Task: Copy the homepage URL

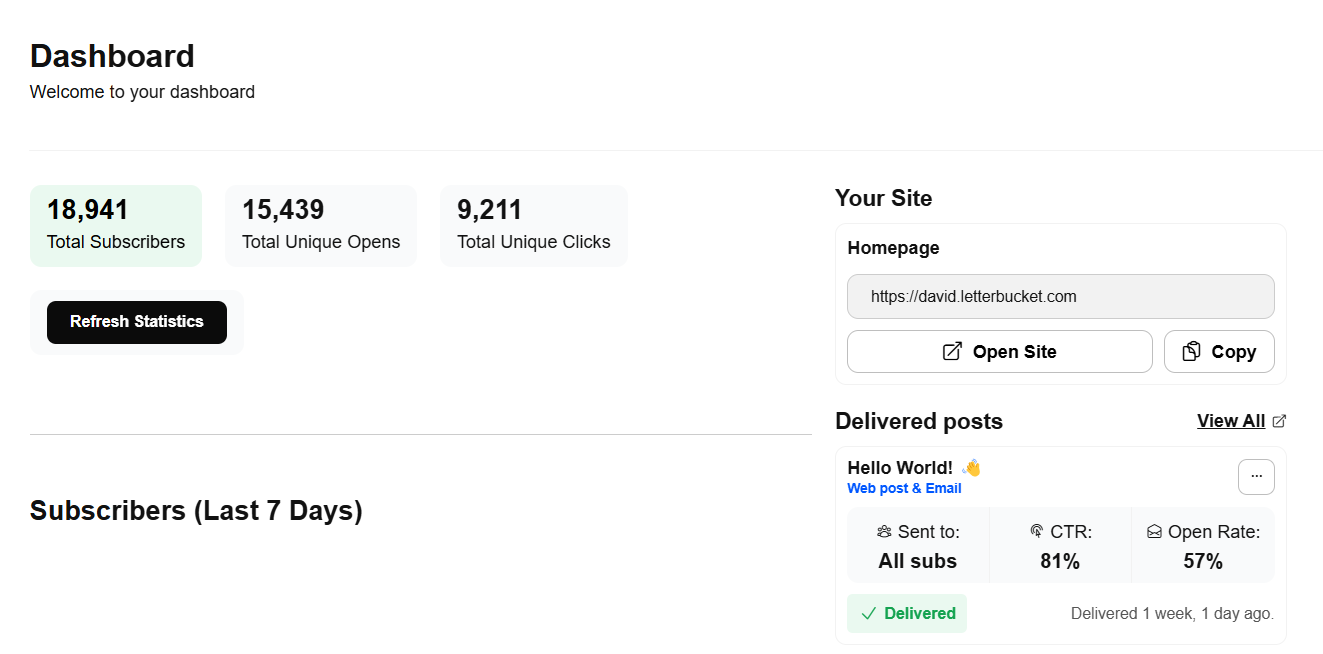Action: pyautogui.click(x=1219, y=351)
